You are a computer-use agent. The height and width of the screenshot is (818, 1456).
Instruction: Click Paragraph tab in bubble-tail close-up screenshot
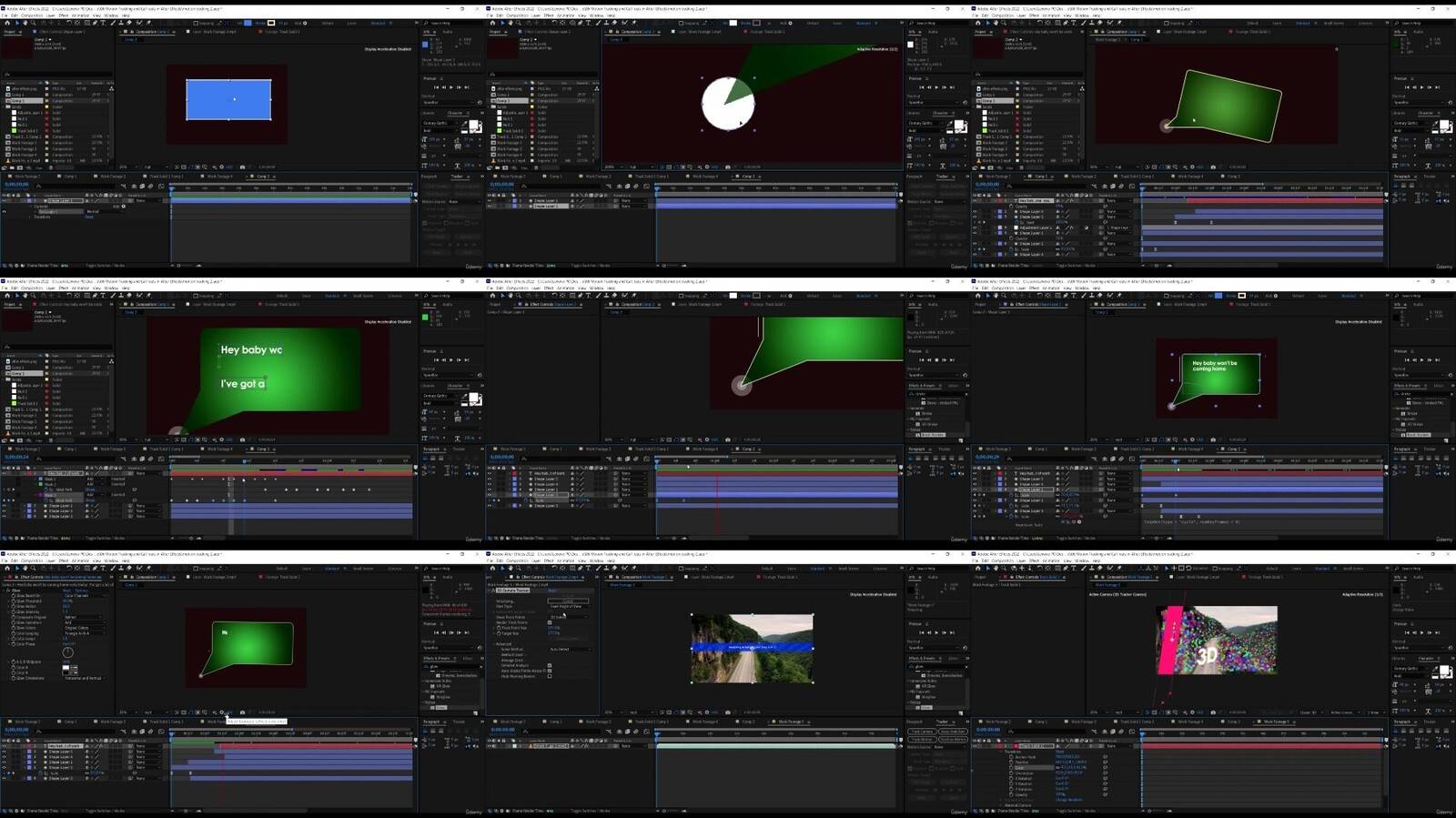pyautogui.click(x=916, y=449)
